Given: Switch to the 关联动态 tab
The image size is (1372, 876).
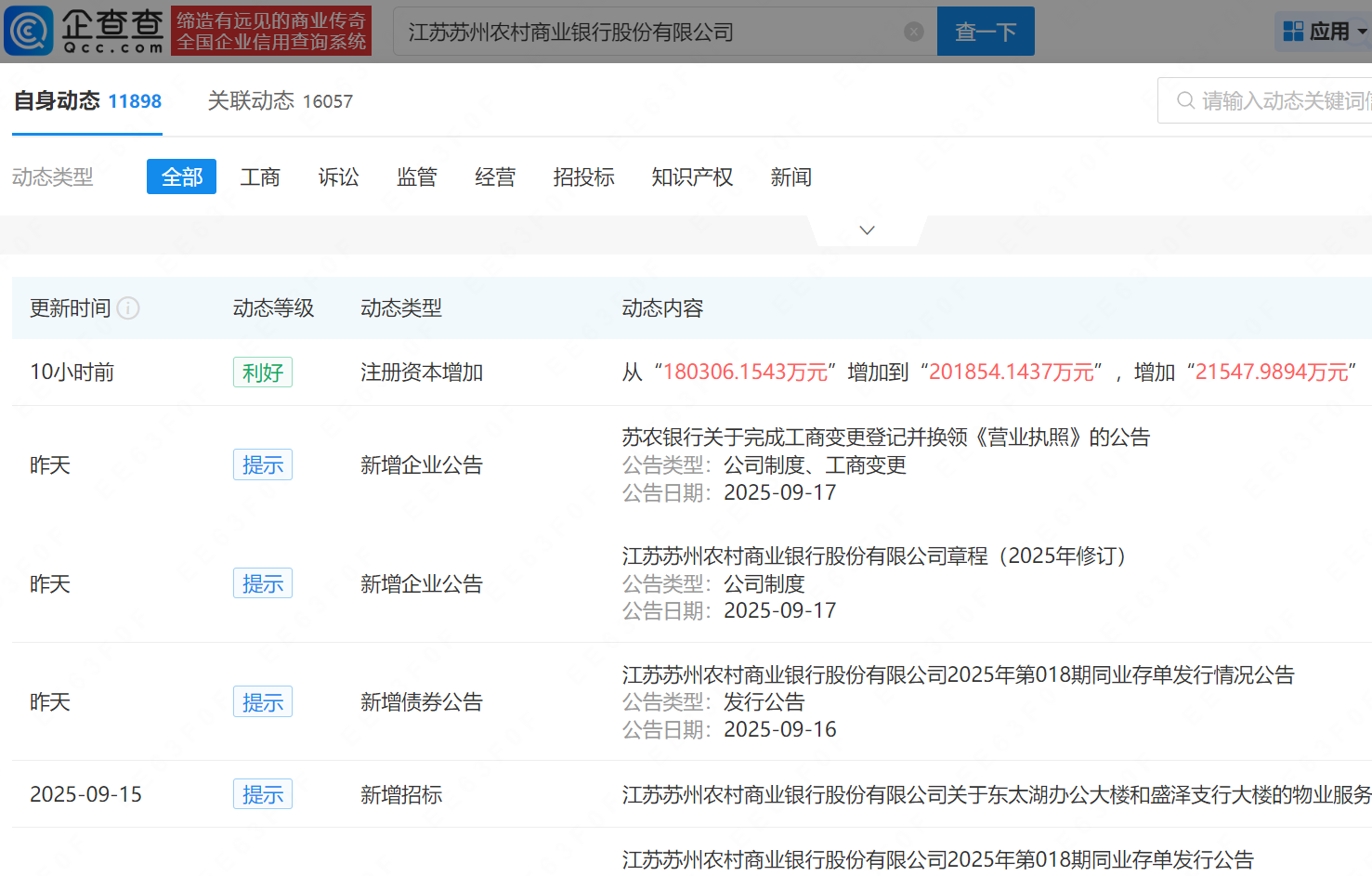Looking at the screenshot, I should pos(281,101).
